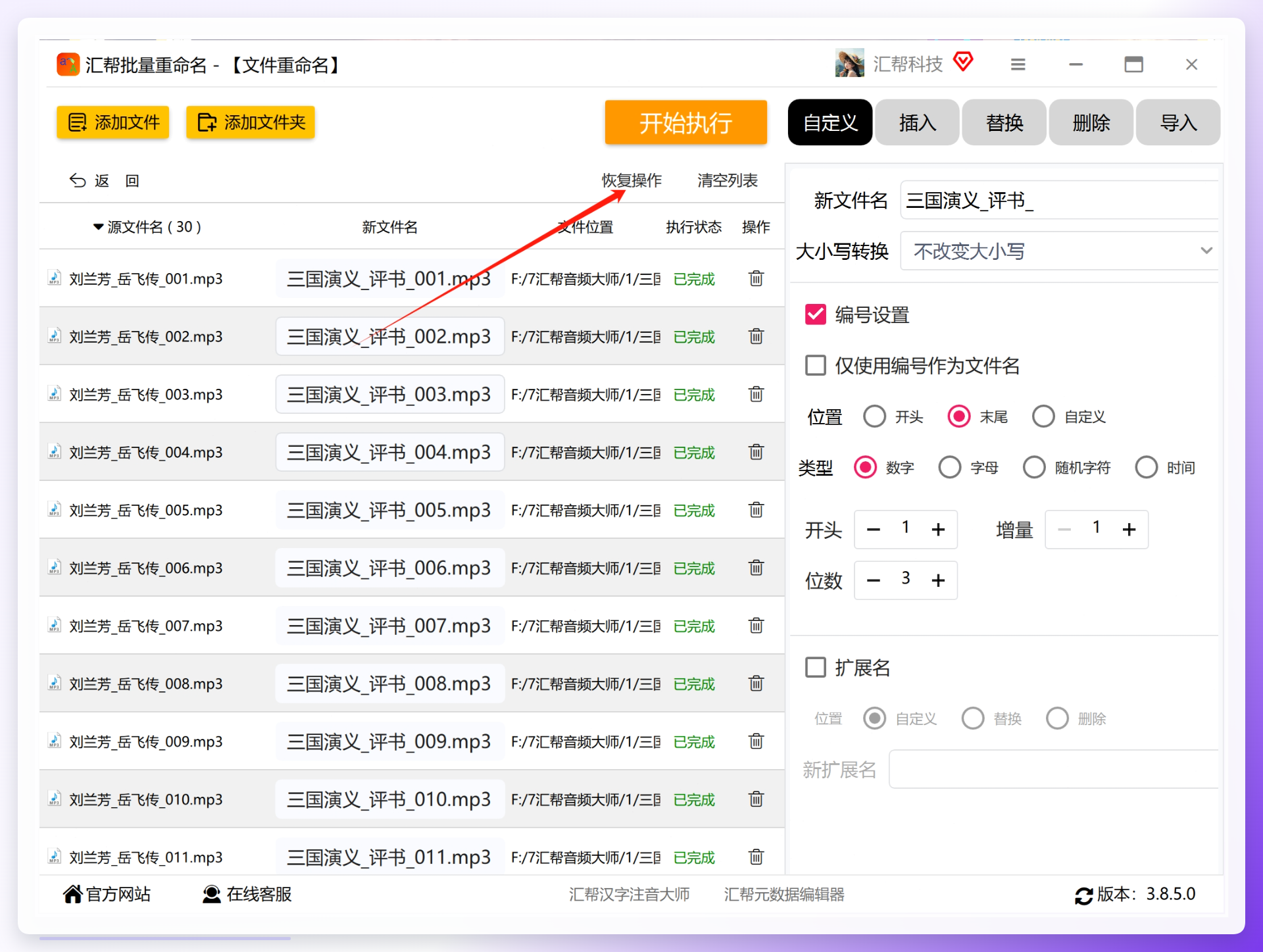Toggle sort on 源文件名 (30) header

click(147, 227)
